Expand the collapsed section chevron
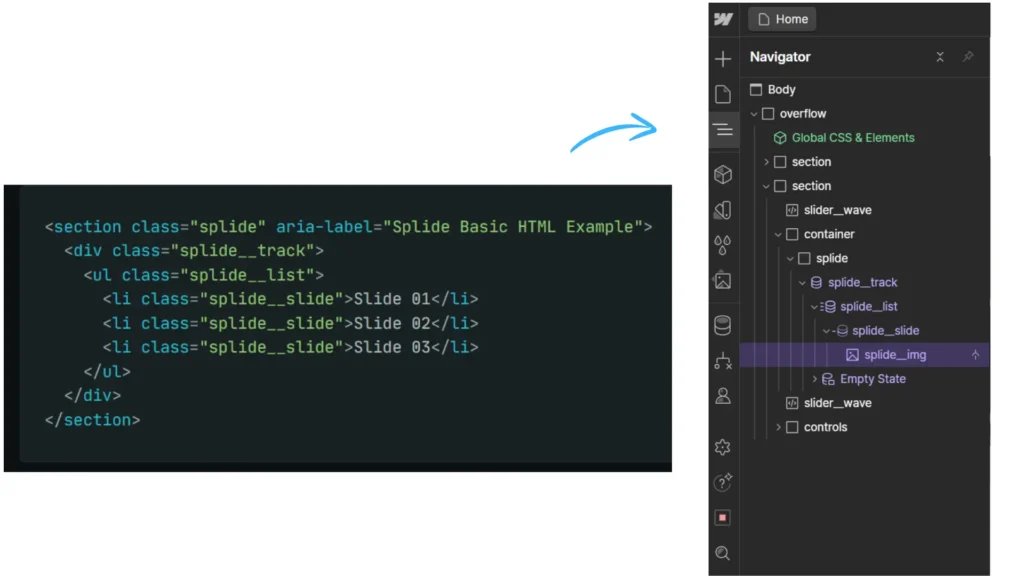Viewport: 1024px width, 576px height. coord(767,162)
